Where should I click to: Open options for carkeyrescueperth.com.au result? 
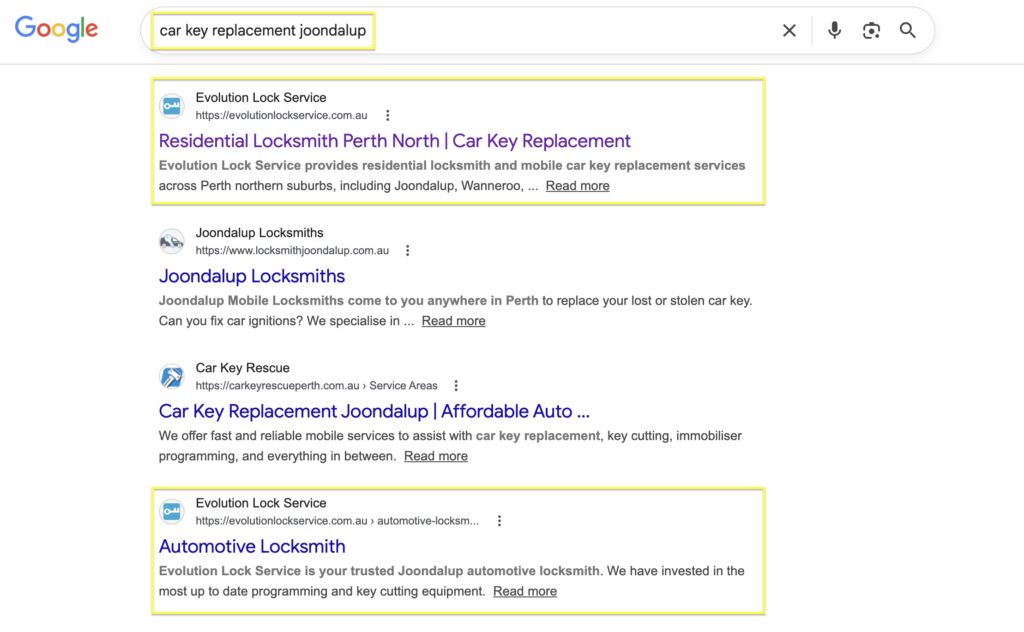pos(456,386)
